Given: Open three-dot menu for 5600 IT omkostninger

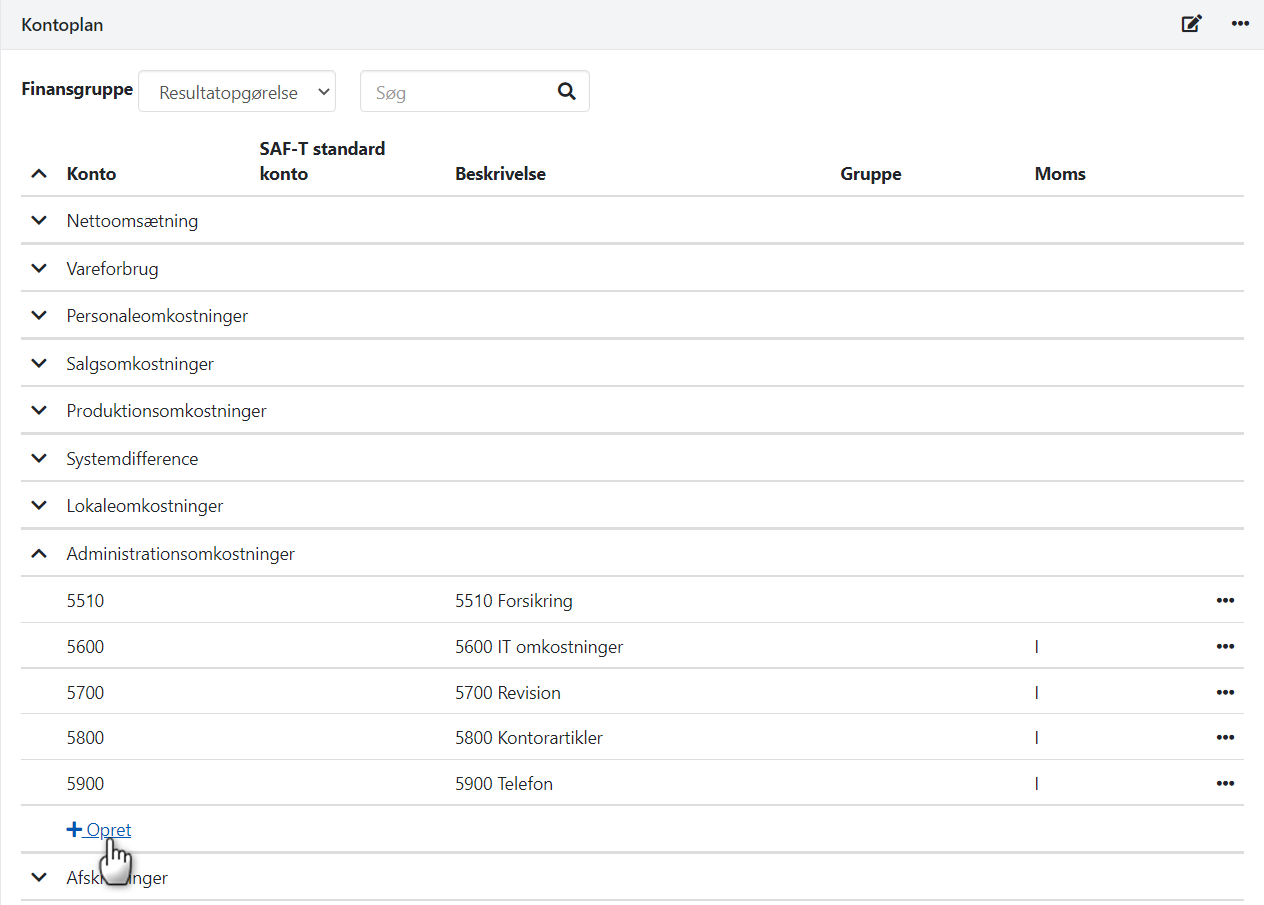Looking at the screenshot, I should 1225,647.
